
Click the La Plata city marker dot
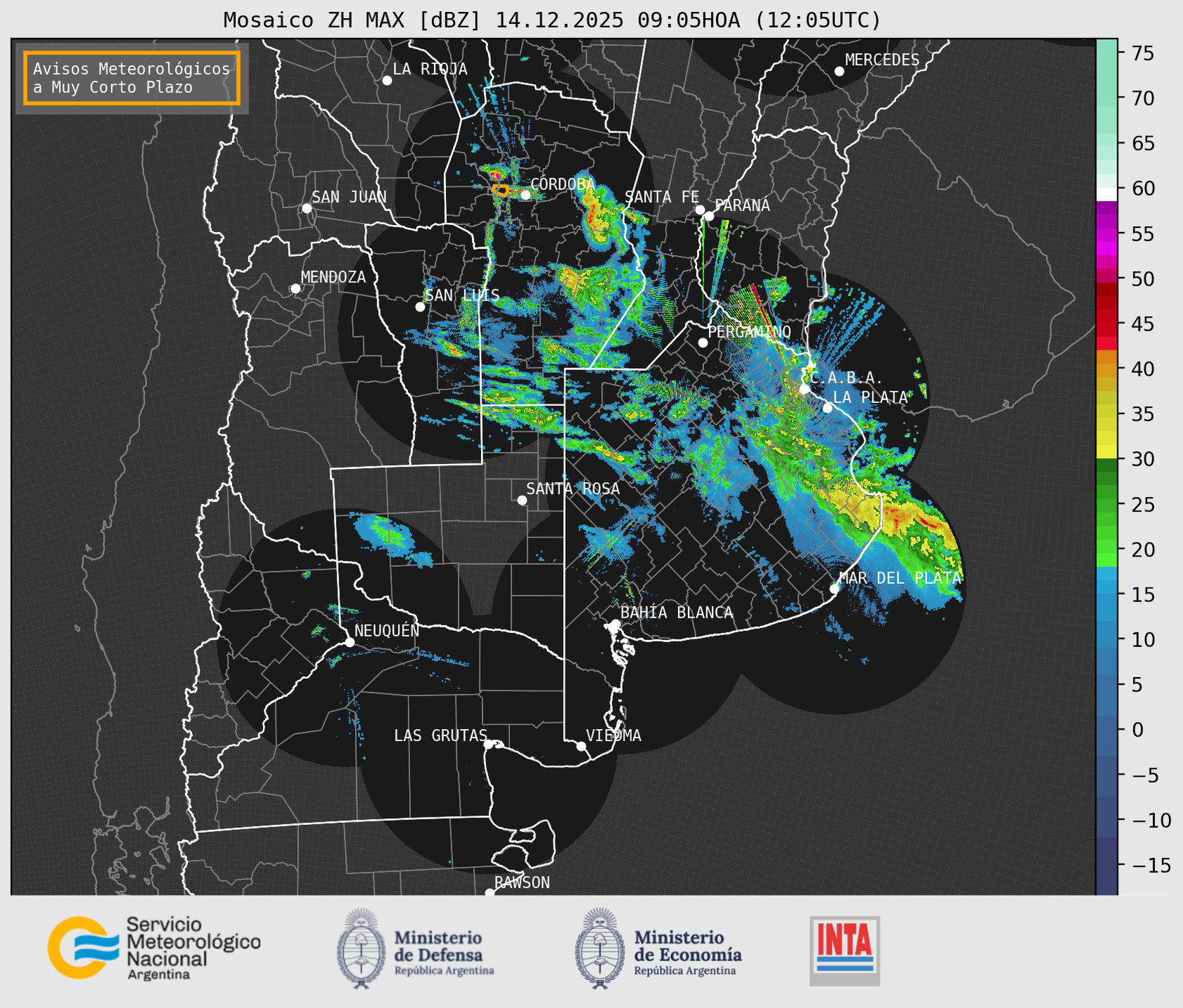pyautogui.click(x=827, y=408)
